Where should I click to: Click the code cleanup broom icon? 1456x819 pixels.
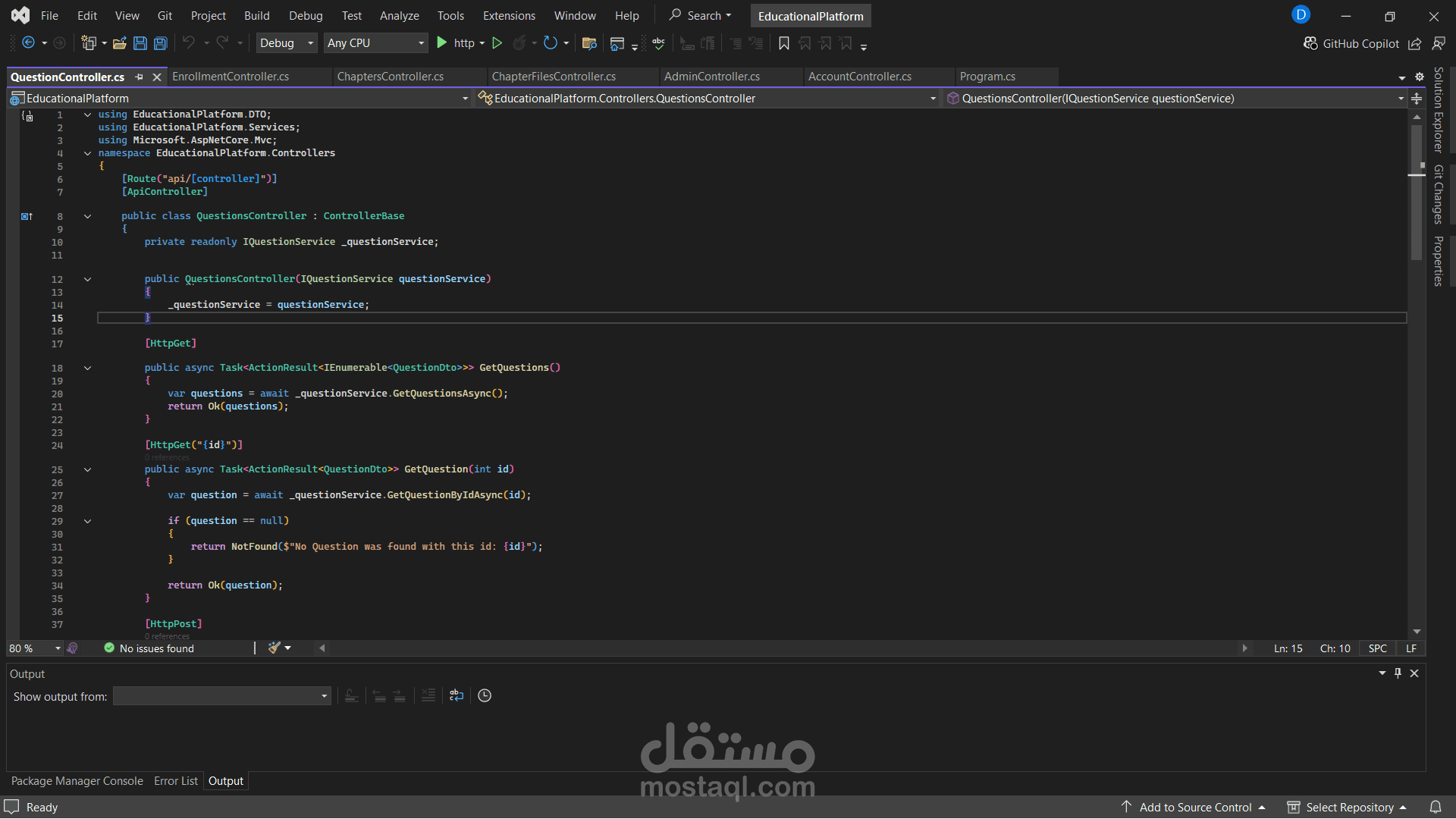[x=275, y=648]
